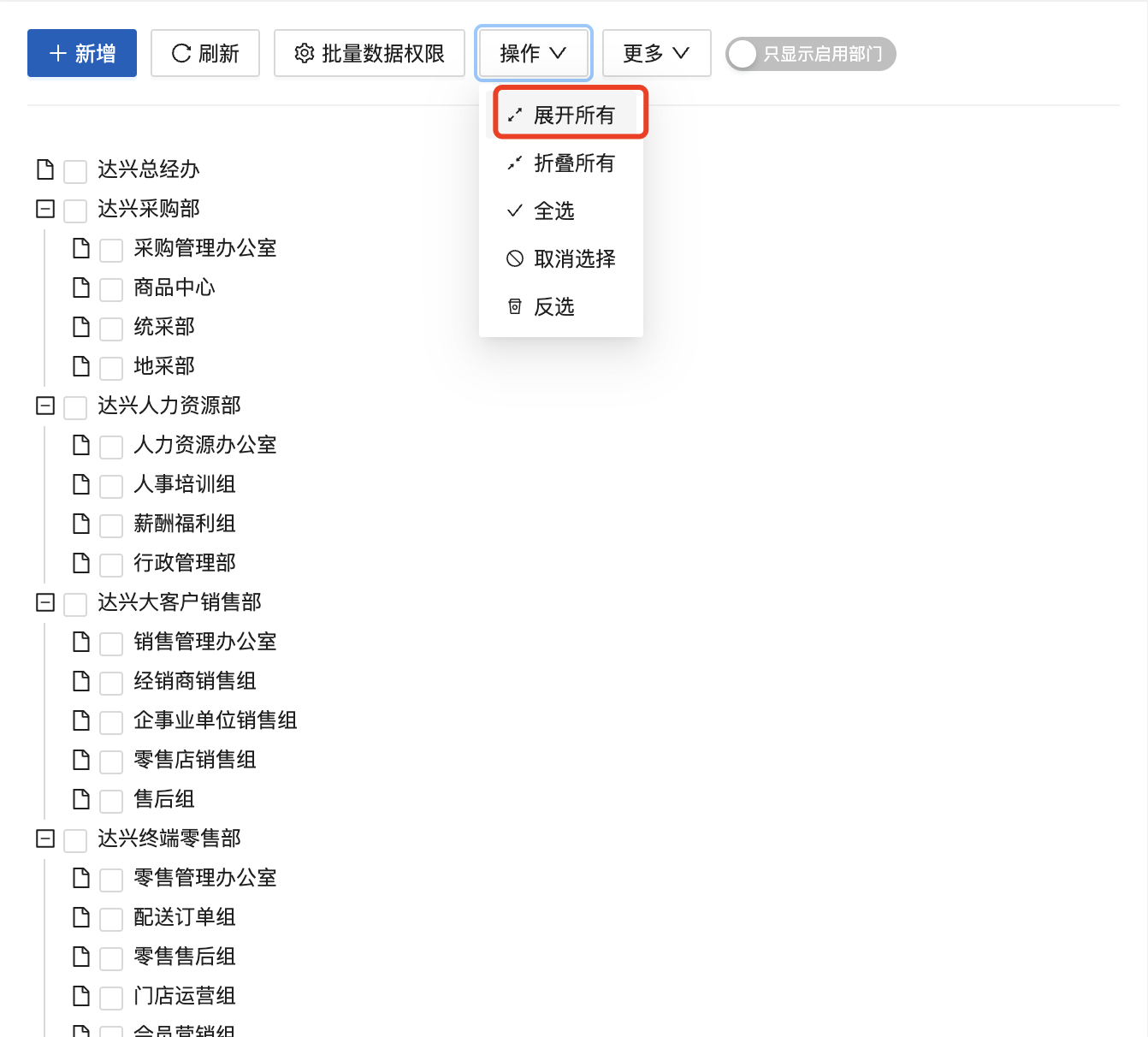Viewport: 1148px width, 1037px height.
Task: Select the checkbox for 零售店销售组
Action: (111, 761)
